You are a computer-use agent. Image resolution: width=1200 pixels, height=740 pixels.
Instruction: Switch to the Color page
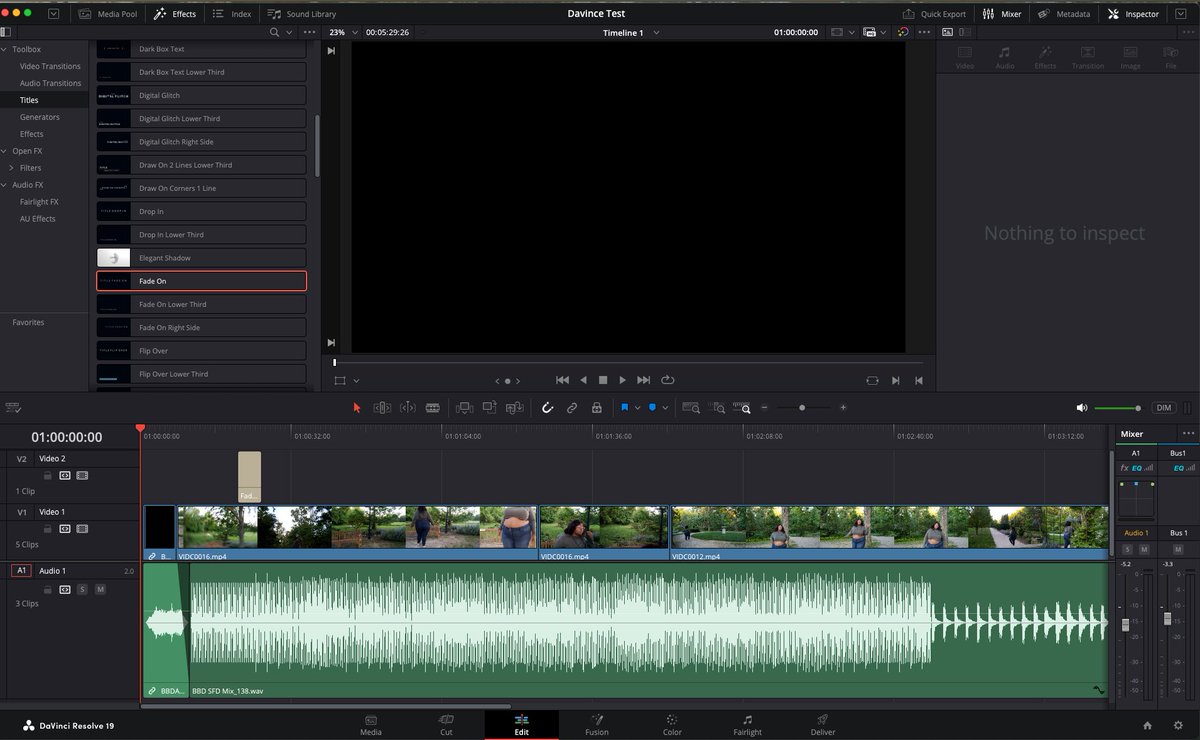(x=672, y=725)
